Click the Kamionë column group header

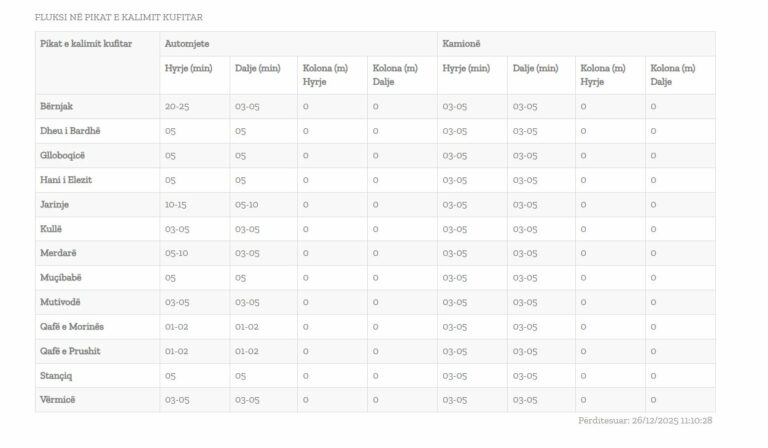click(462, 44)
